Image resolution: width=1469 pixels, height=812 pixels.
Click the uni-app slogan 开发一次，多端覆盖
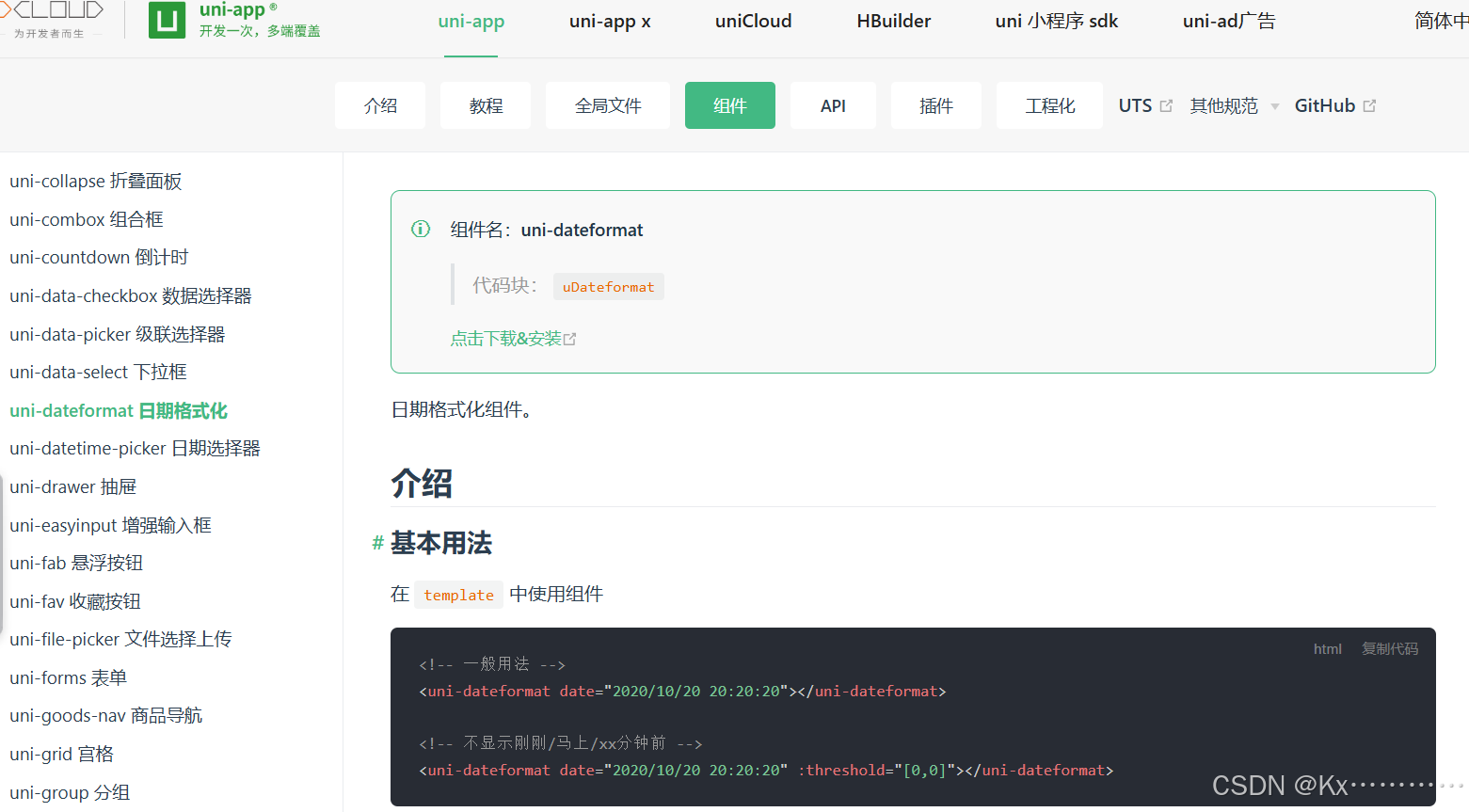tap(260, 31)
